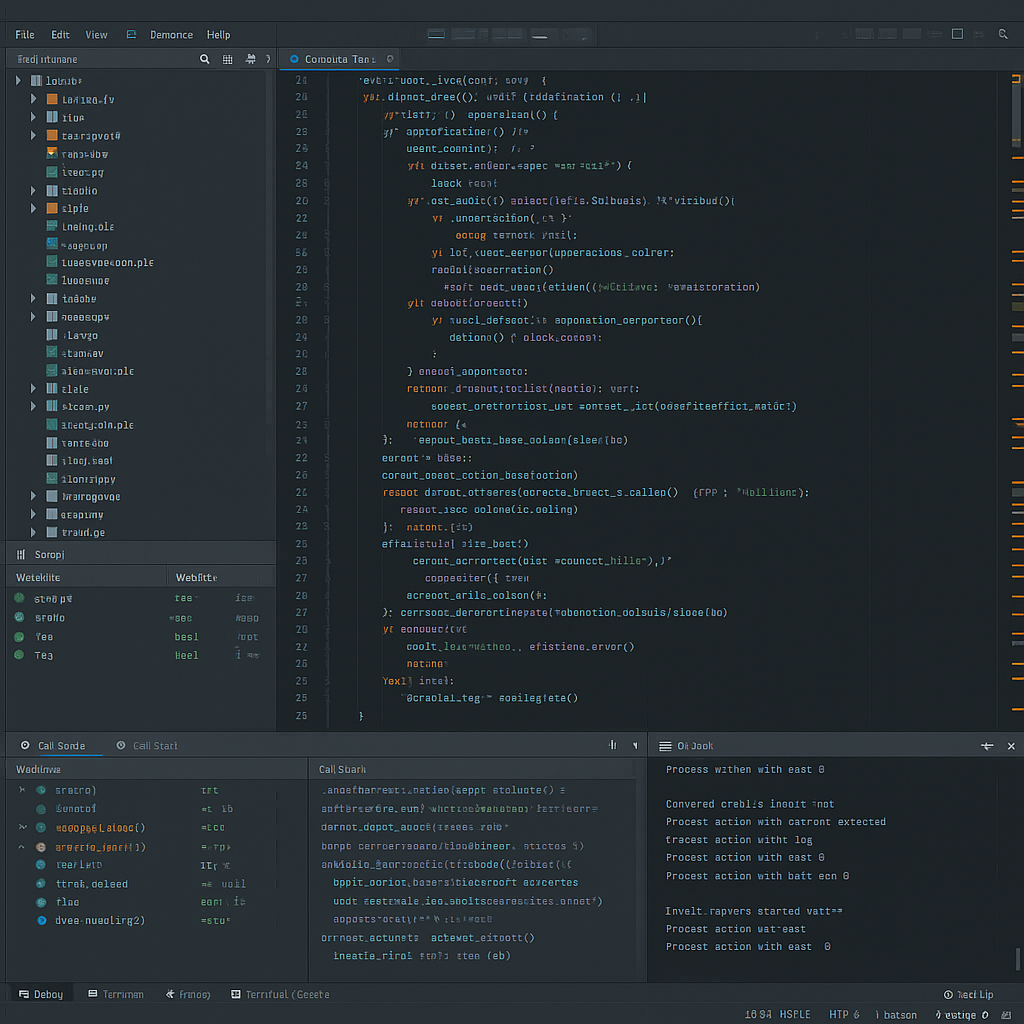Screen dimensions: 1024x1024
Task: Click the Wetekiite column header
Action: (39, 577)
